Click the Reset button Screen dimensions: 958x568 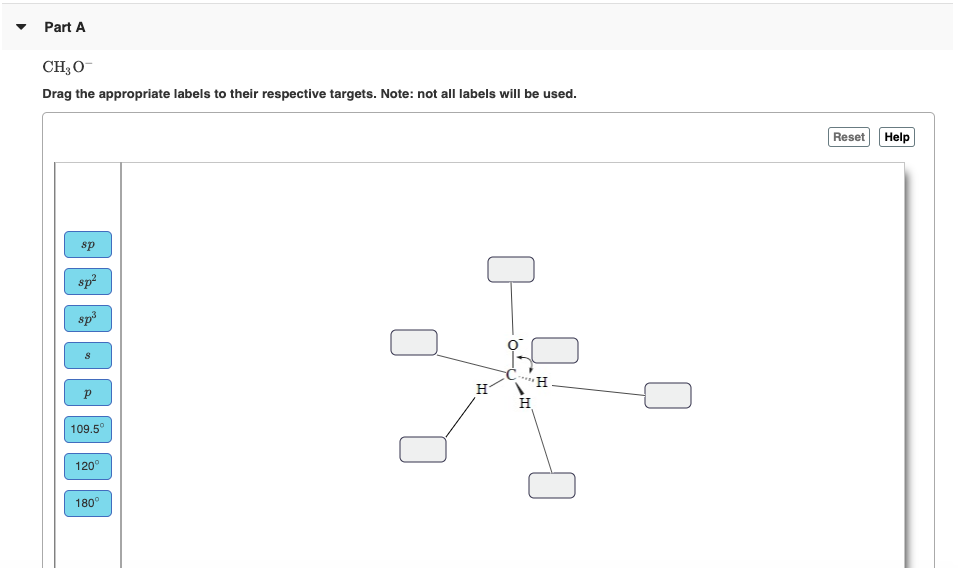pyautogui.click(x=849, y=137)
